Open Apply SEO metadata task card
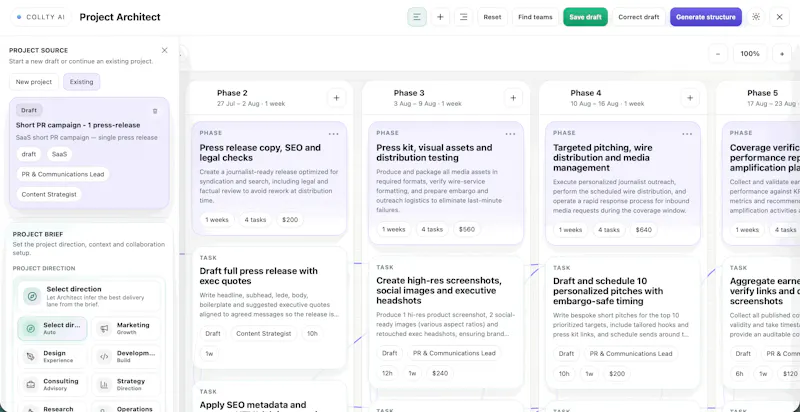The image size is (800, 412). (269, 398)
